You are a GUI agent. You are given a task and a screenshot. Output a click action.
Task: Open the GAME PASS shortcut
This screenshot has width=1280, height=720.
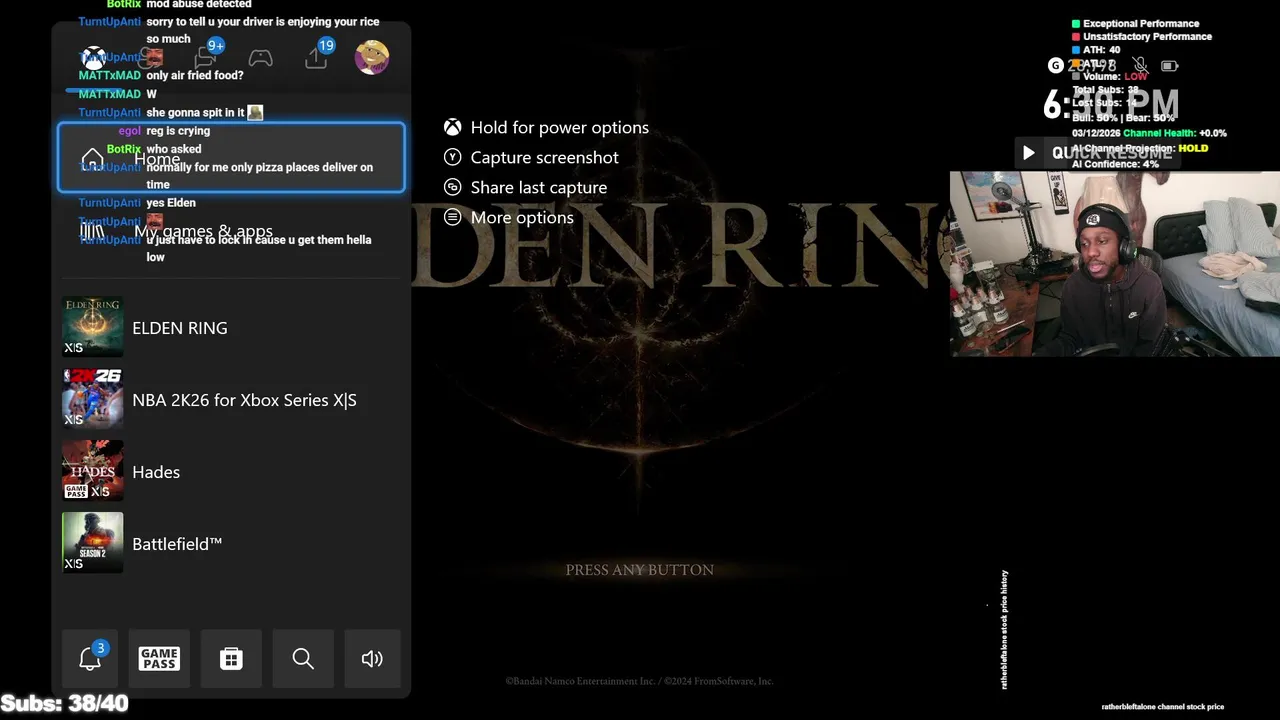(159, 658)
